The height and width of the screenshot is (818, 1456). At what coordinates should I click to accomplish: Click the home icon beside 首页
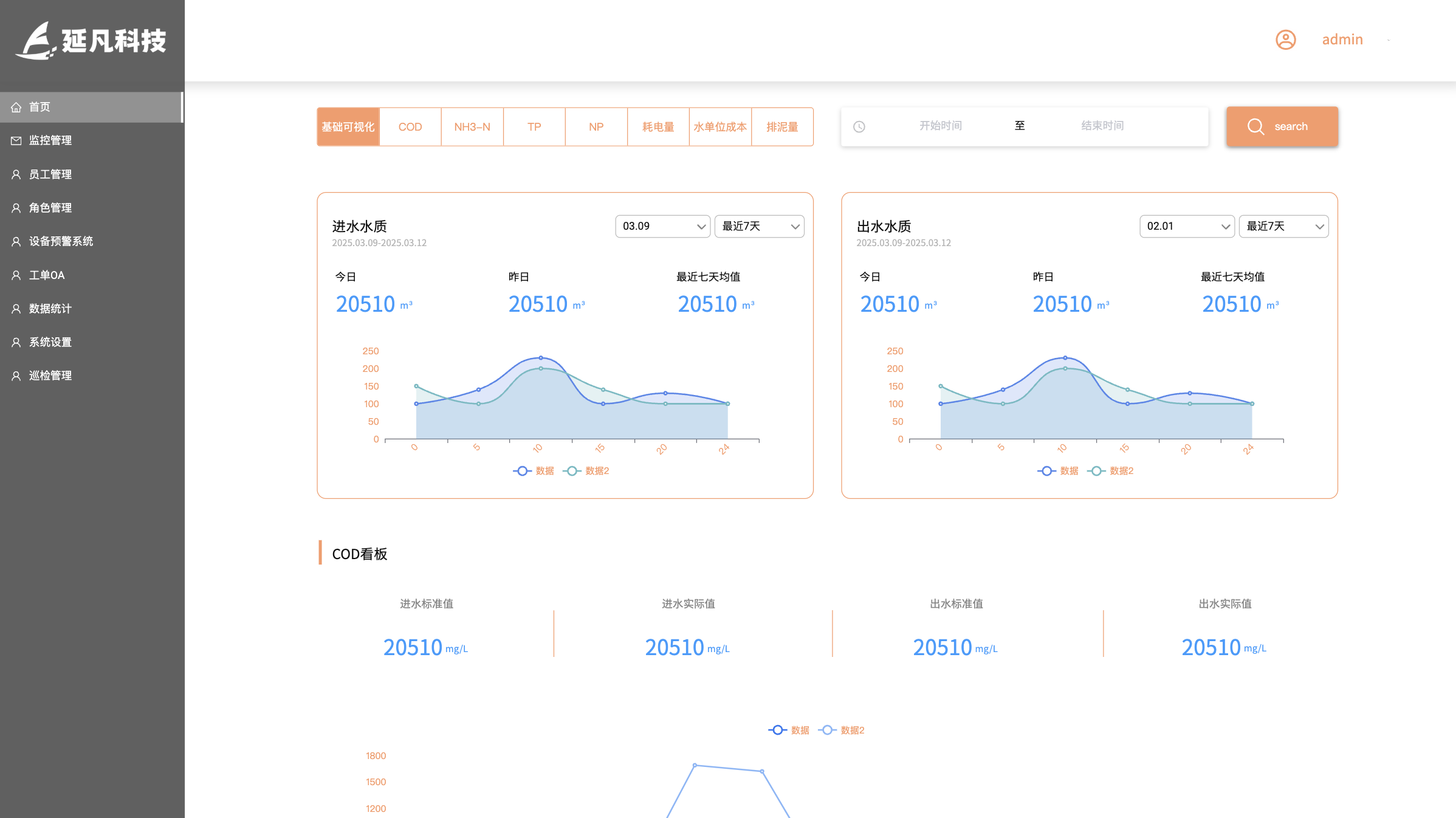tap(16, 108)
